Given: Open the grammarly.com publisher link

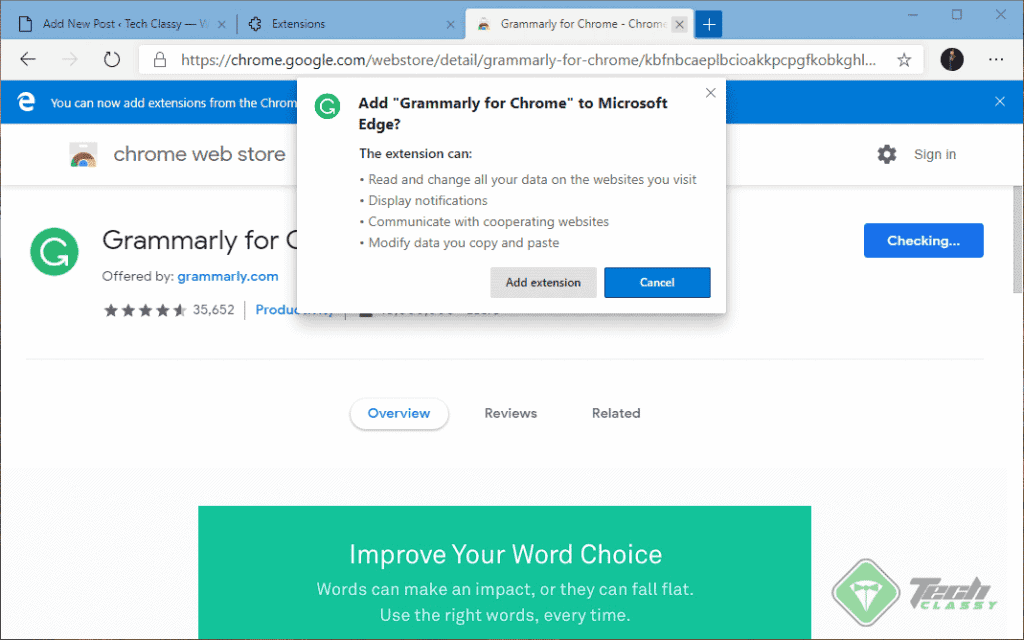Looking at the screenshot, I should 228,276.
